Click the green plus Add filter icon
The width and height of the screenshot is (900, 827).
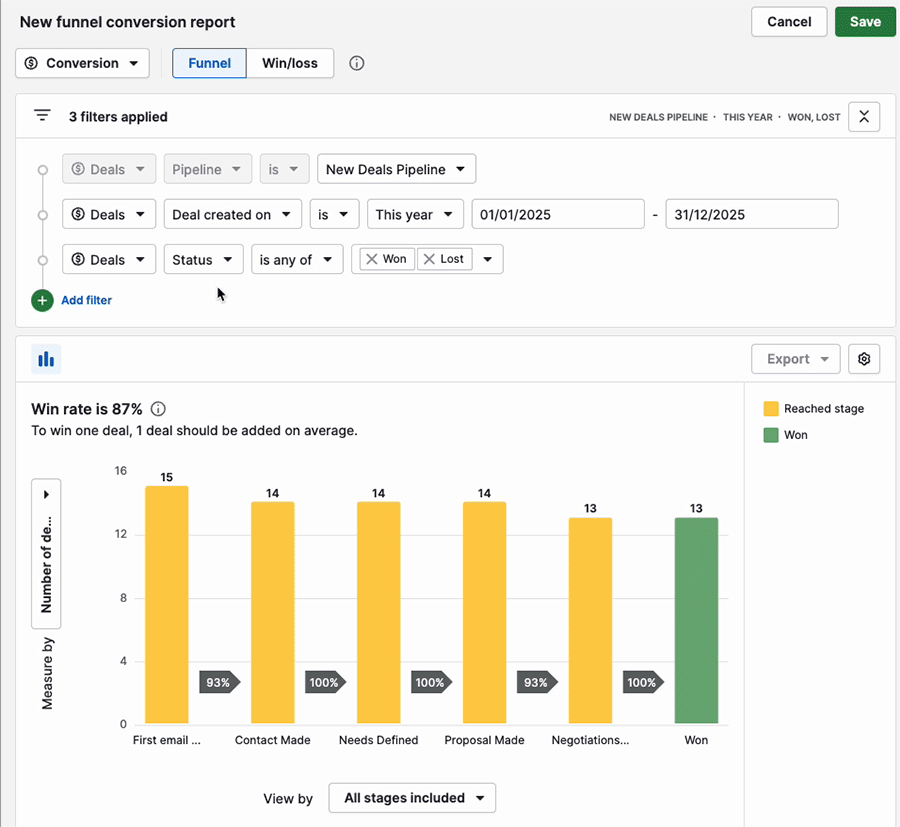point(42,300)
